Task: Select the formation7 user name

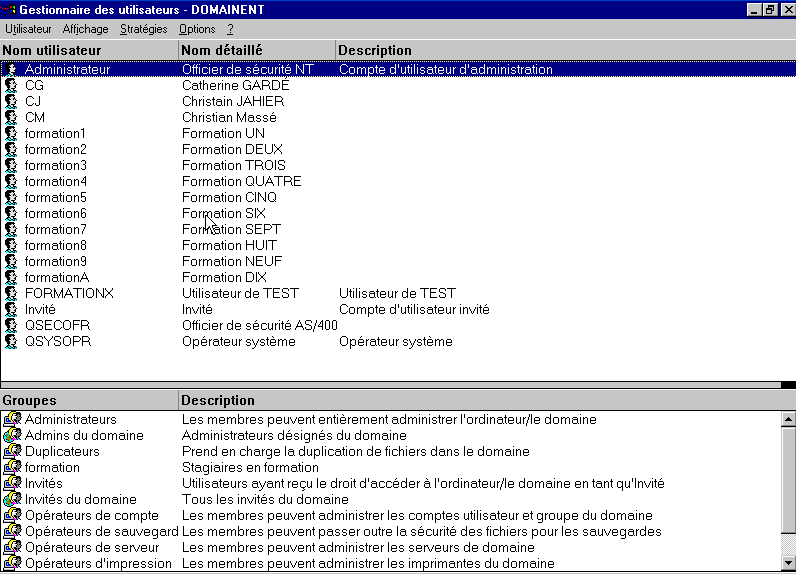Action: coord(55,229)
